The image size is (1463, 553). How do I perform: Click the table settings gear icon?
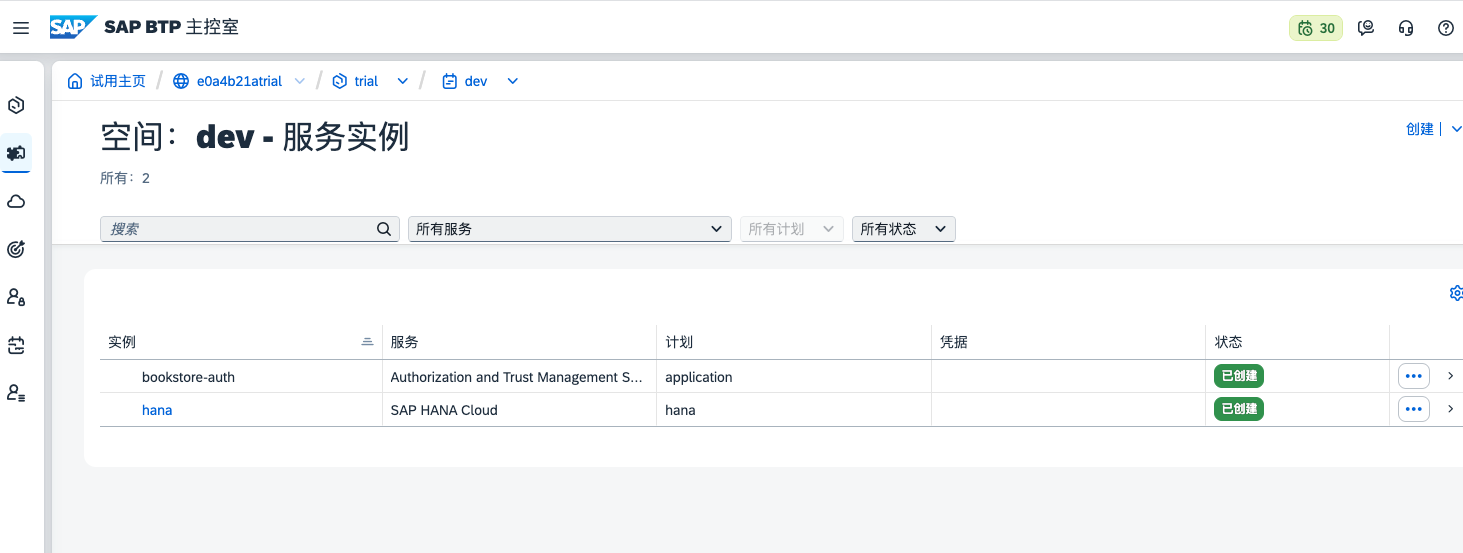(1456, 293)
